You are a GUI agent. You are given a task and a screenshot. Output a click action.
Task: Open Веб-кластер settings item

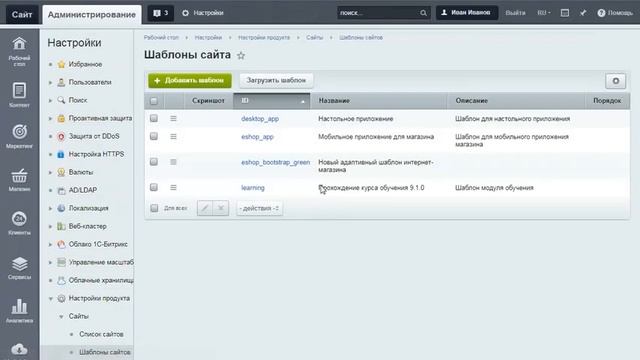pos(87,226)
